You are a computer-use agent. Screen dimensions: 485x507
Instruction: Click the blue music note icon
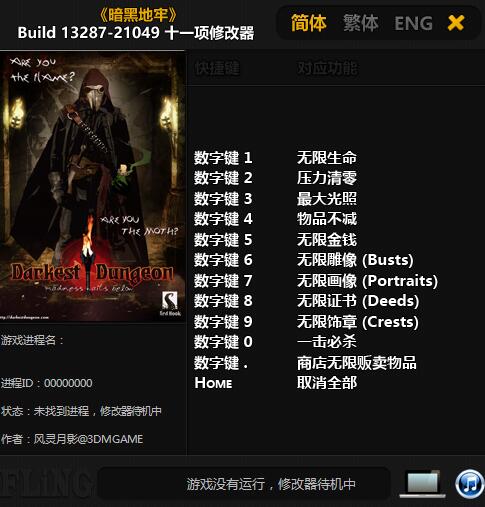pos(470,484)
